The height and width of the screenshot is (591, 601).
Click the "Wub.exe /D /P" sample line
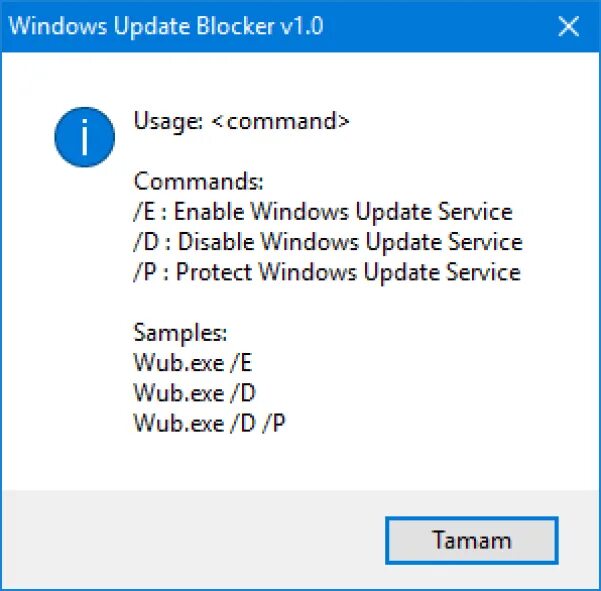click(210, 422)
